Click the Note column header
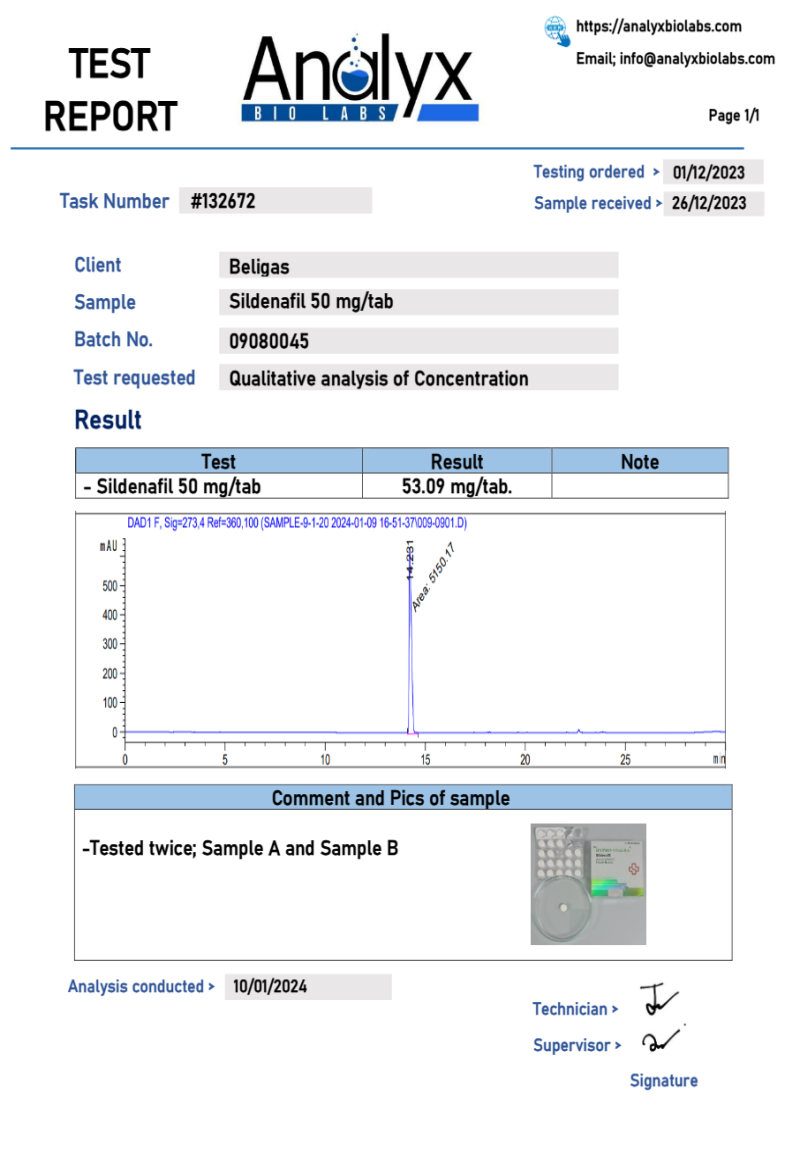This screenshot has width=800, height=1150. (639, 462)
